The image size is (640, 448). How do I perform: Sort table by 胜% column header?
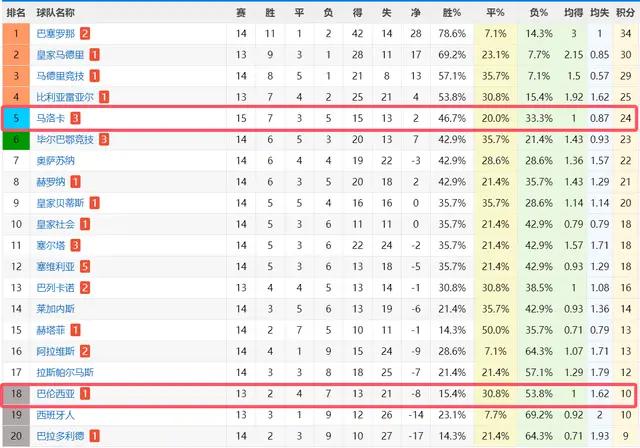pyautogui.click(x=452, y=13)
